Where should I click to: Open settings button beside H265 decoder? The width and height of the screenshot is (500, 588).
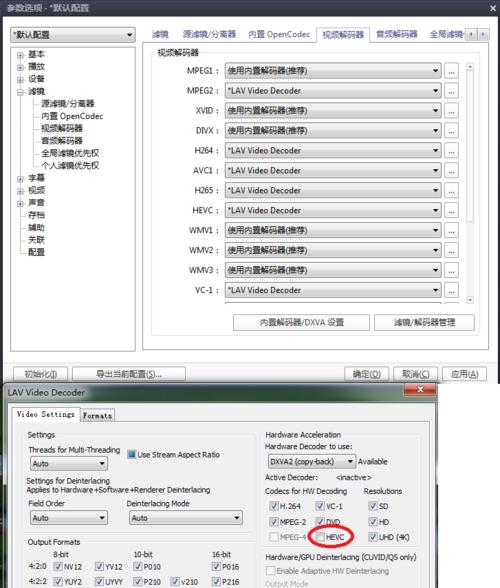pos(451,190)
